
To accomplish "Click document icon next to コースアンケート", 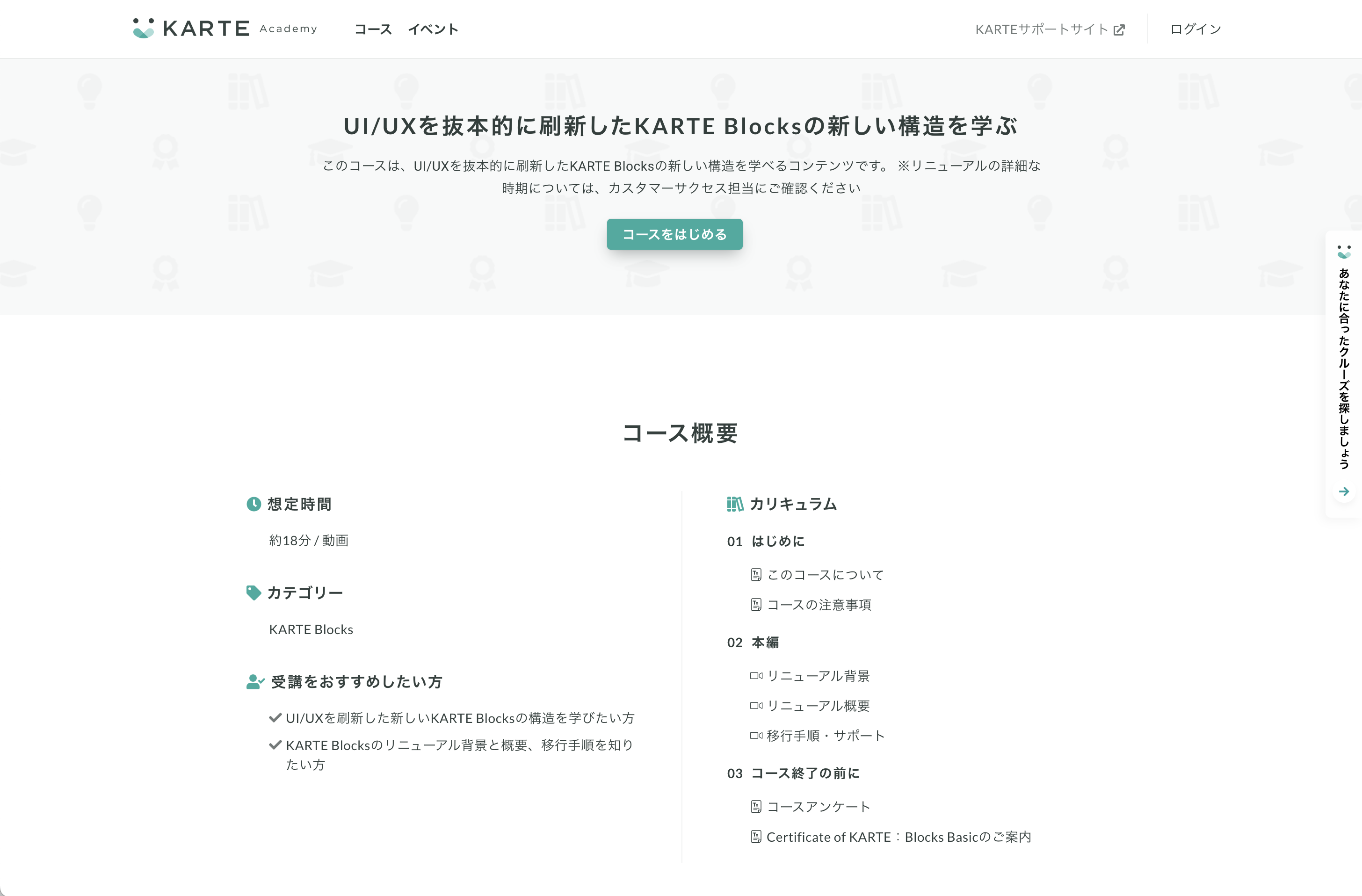I will pos(756,807).
